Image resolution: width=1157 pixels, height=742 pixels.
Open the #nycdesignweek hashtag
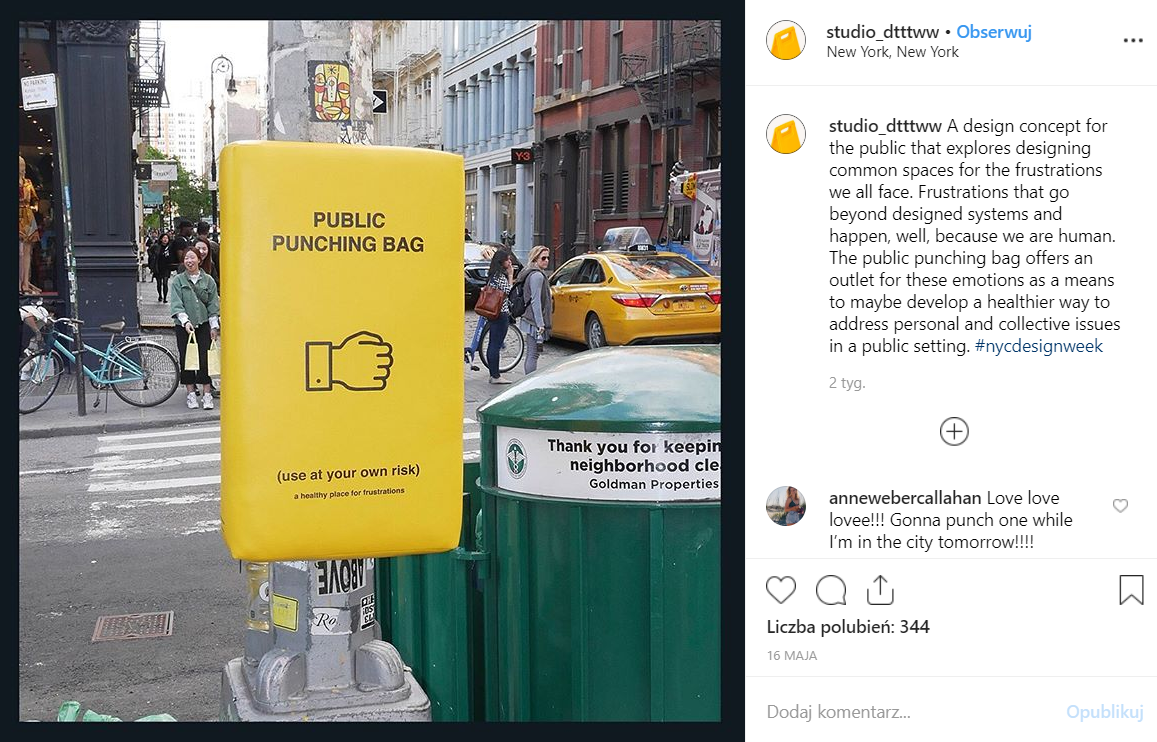1038,346
